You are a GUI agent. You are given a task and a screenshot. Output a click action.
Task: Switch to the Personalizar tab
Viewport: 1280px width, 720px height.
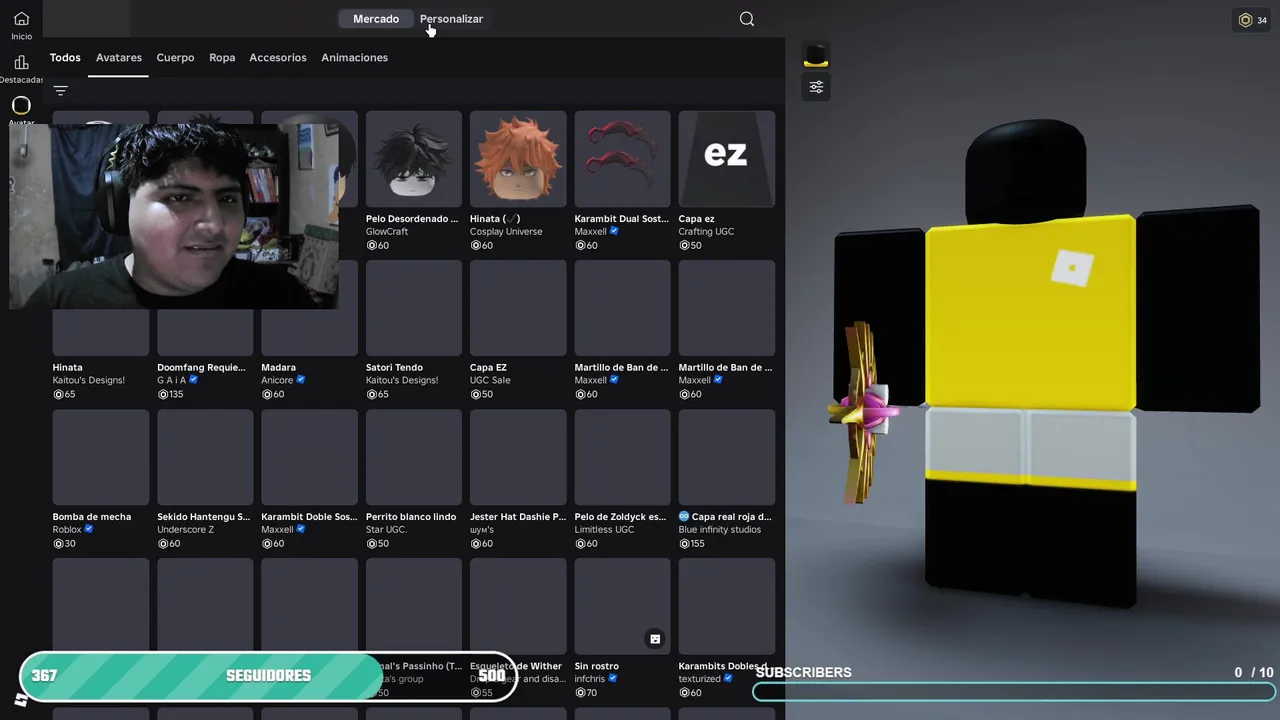[x=451, y=19]
